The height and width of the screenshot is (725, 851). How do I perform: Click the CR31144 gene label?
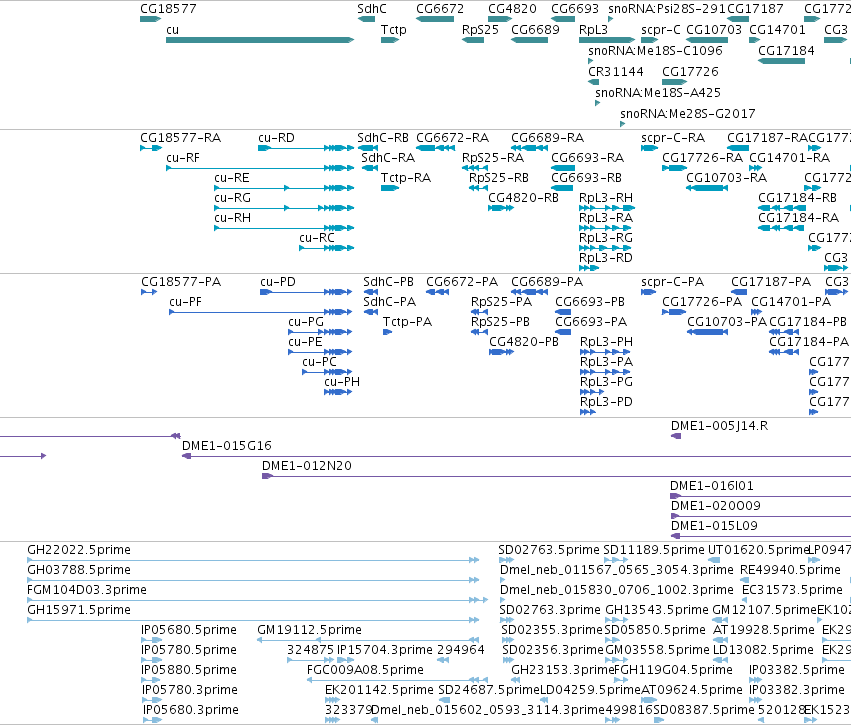coord(616,72)
